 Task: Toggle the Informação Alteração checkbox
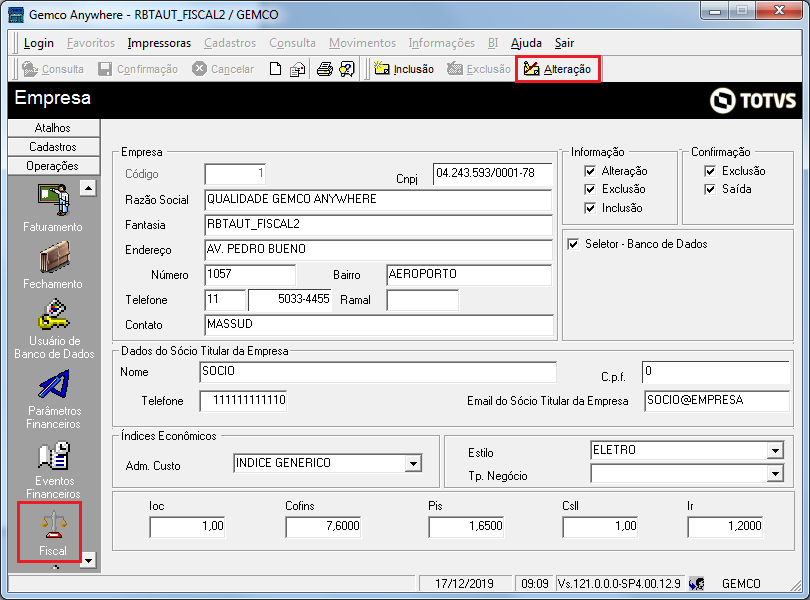590,171
